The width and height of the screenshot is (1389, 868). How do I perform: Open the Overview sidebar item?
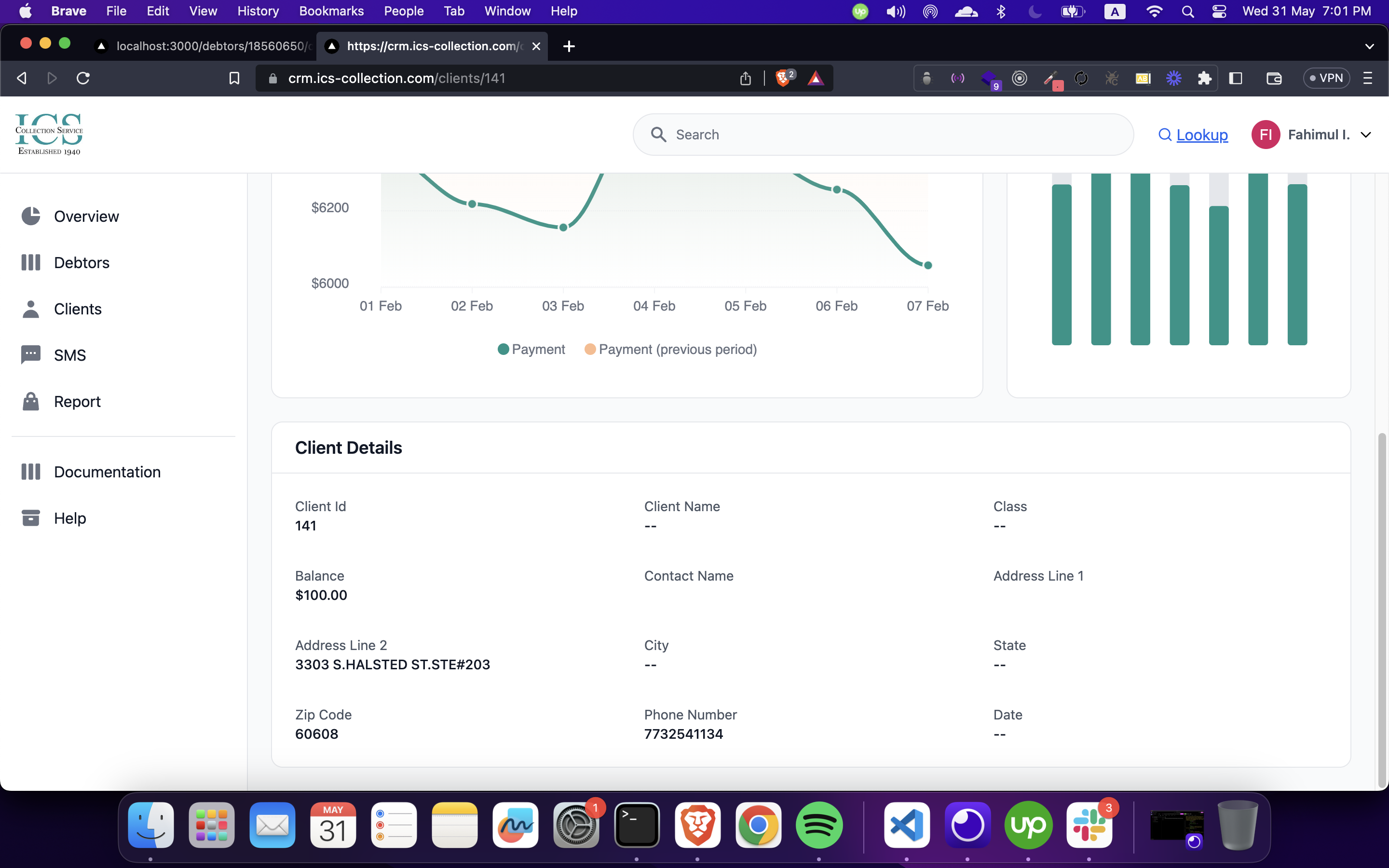pyautogui.click(x=86, y=217)
